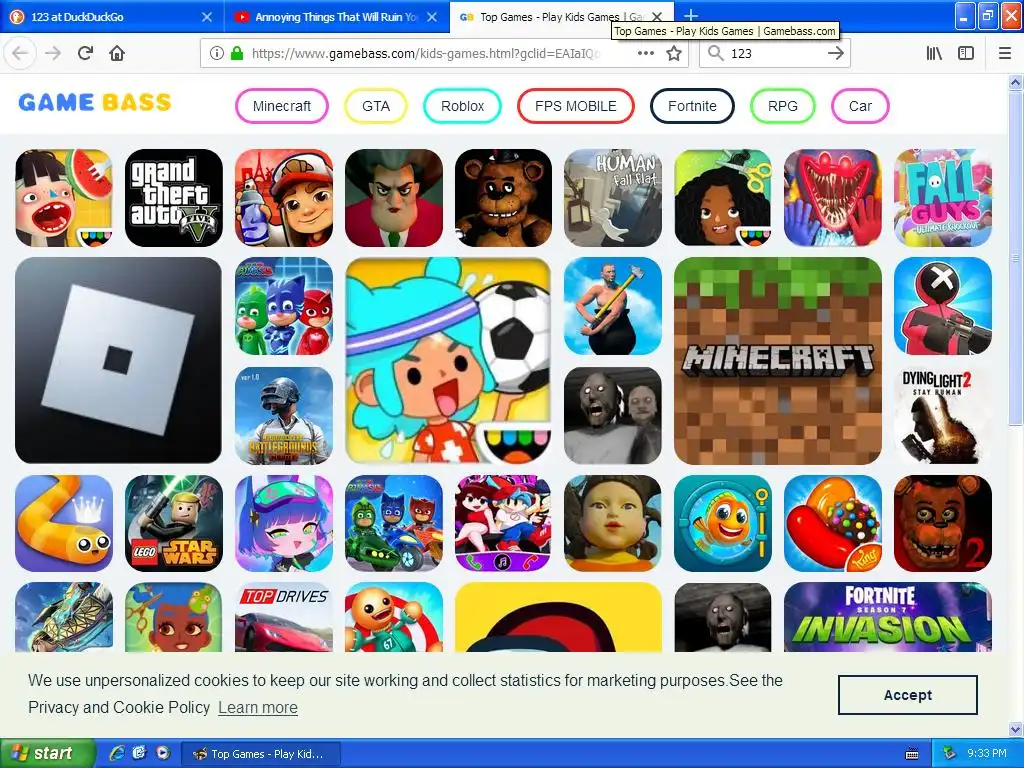
Task: Open the Fall Guys game icon
Action: coord(943,198)
